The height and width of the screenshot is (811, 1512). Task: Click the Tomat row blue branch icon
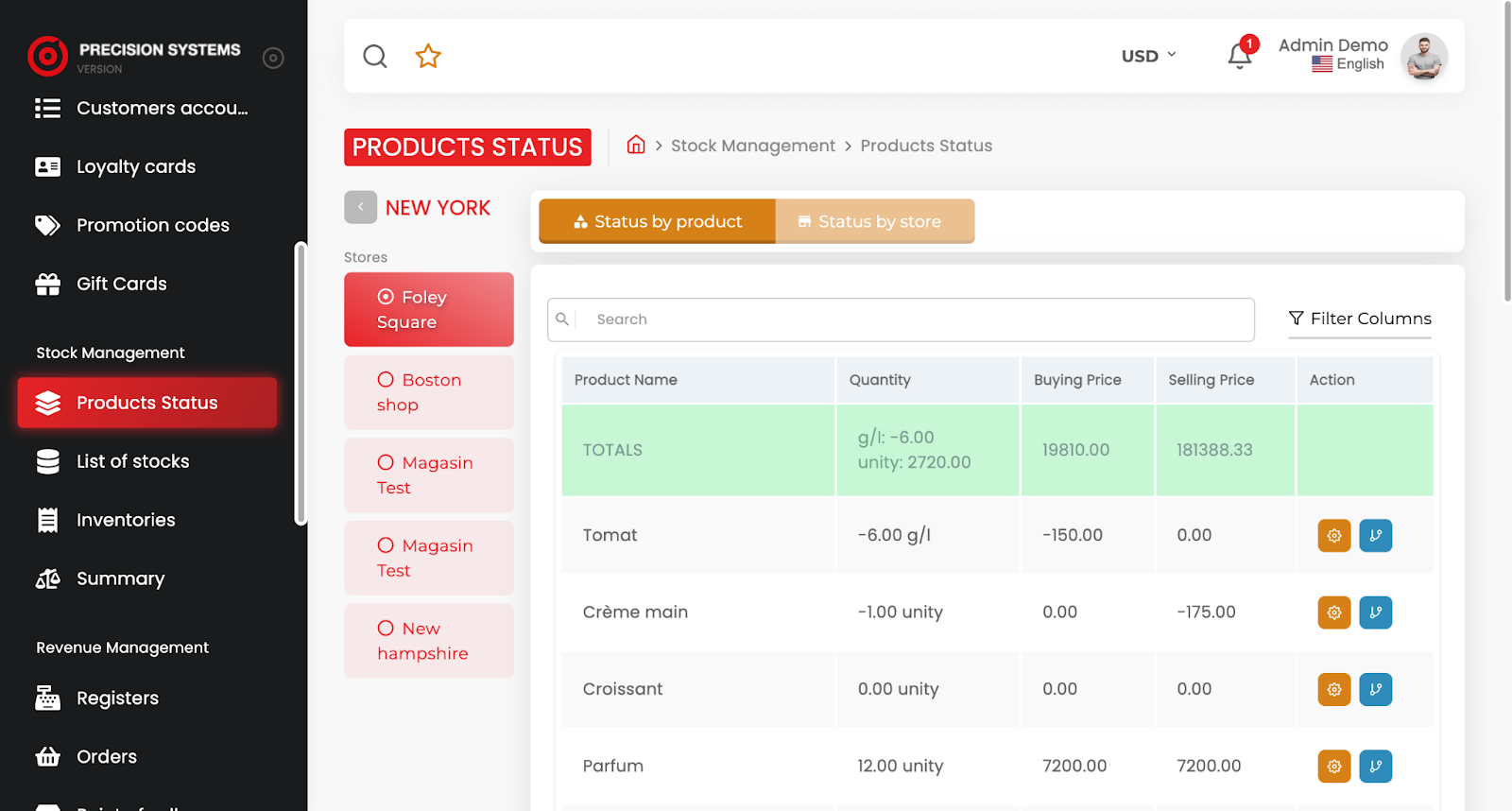pyautogui.click(x=1376, y=535)
